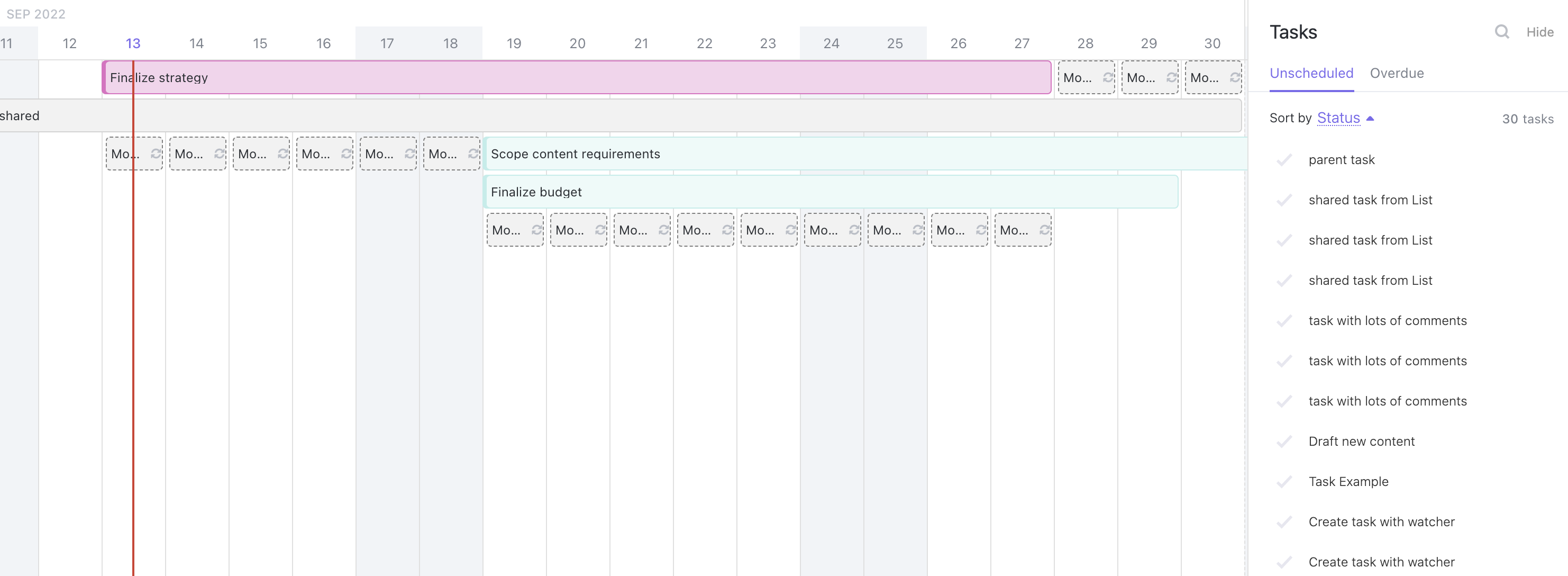The image size is (1568, 576).
Task: Open the Sort by Status dropdown
Action: pyautogui.click(x=1338, y=118)
